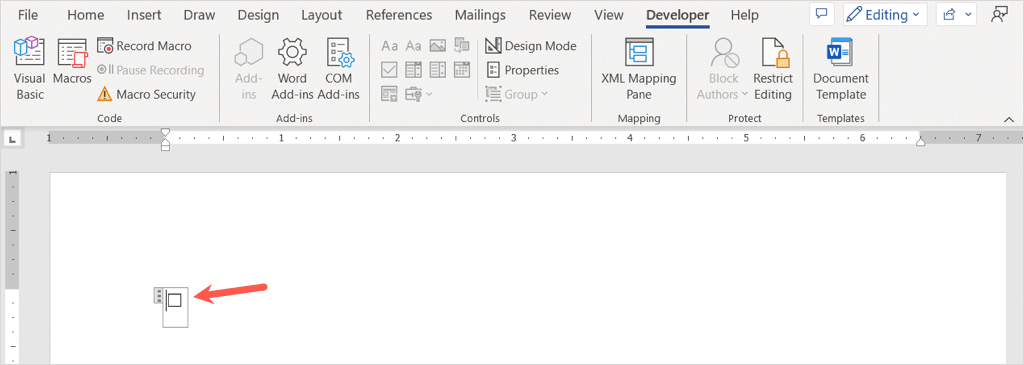Open the Visual Basic editor
1024x365 pixels.
click(x=29, y=69)
